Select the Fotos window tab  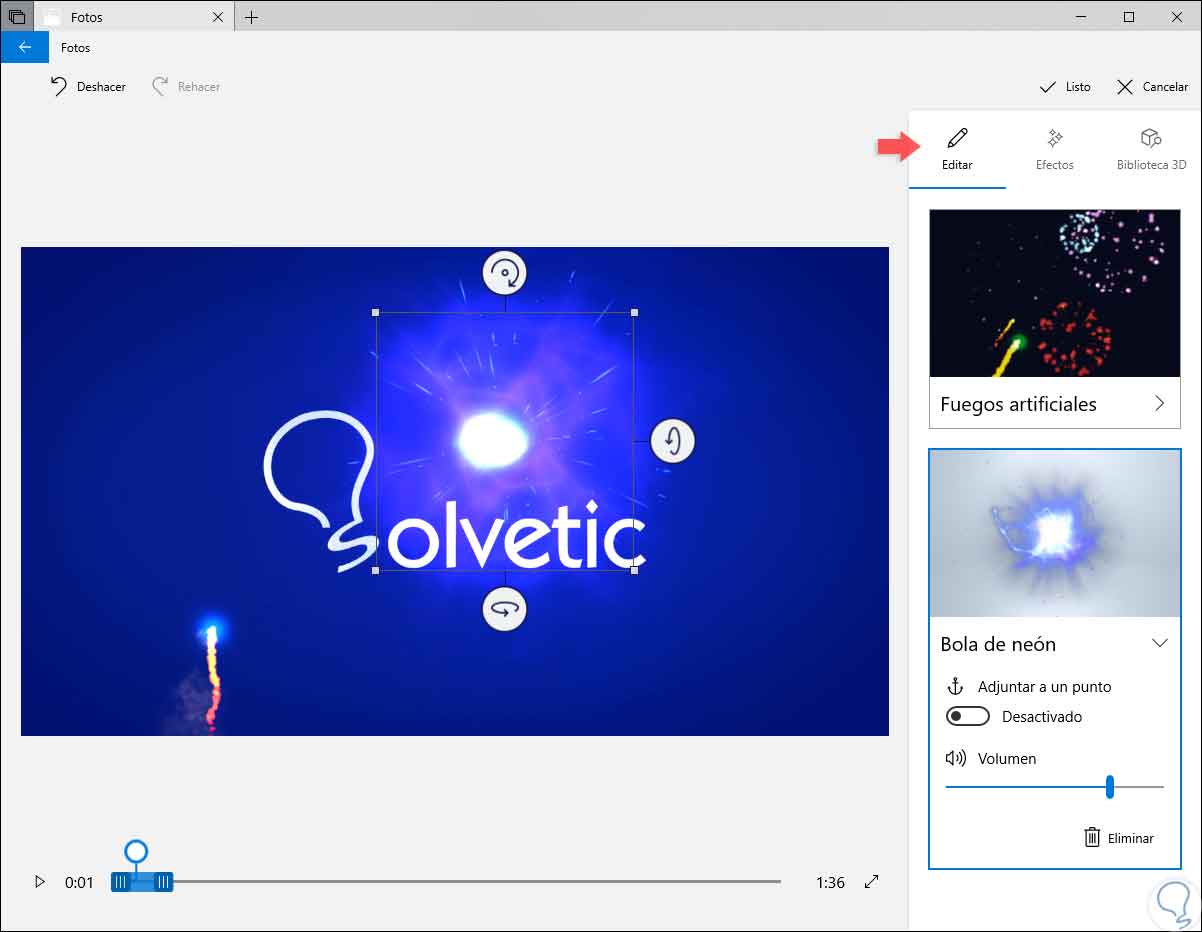point(134,17)
